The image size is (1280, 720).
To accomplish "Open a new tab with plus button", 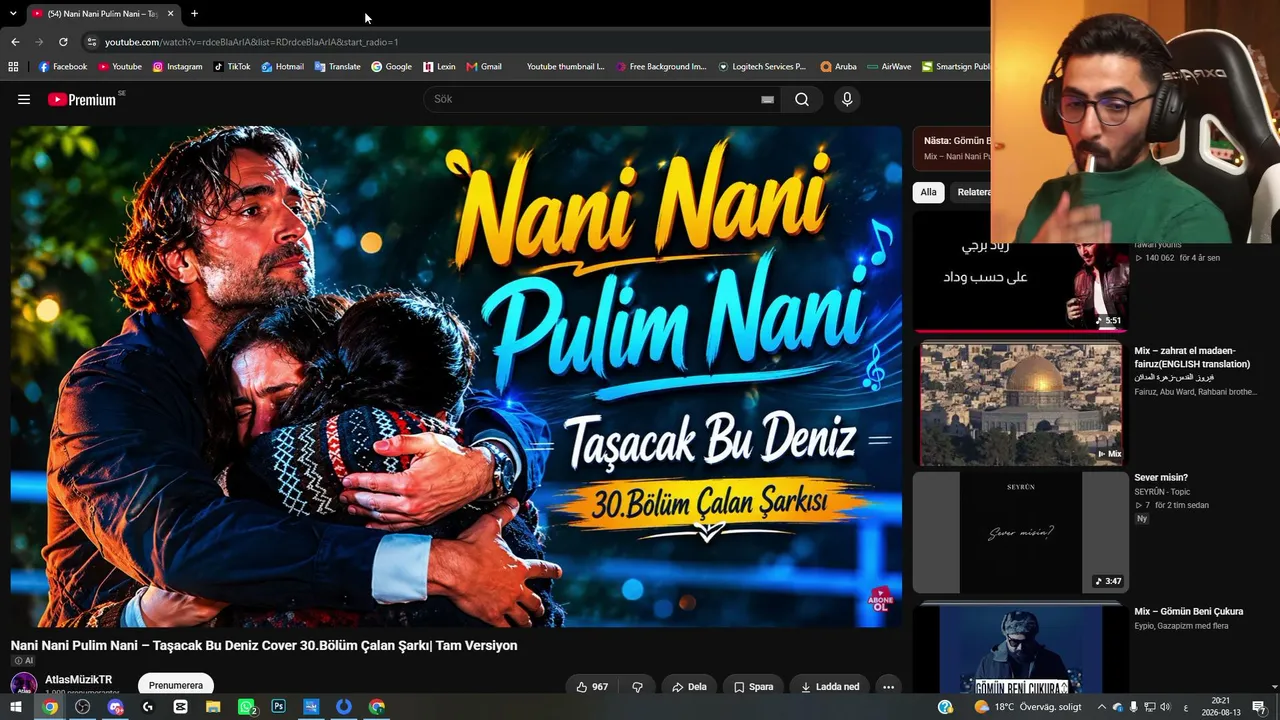I will click(x=194, y=13).
